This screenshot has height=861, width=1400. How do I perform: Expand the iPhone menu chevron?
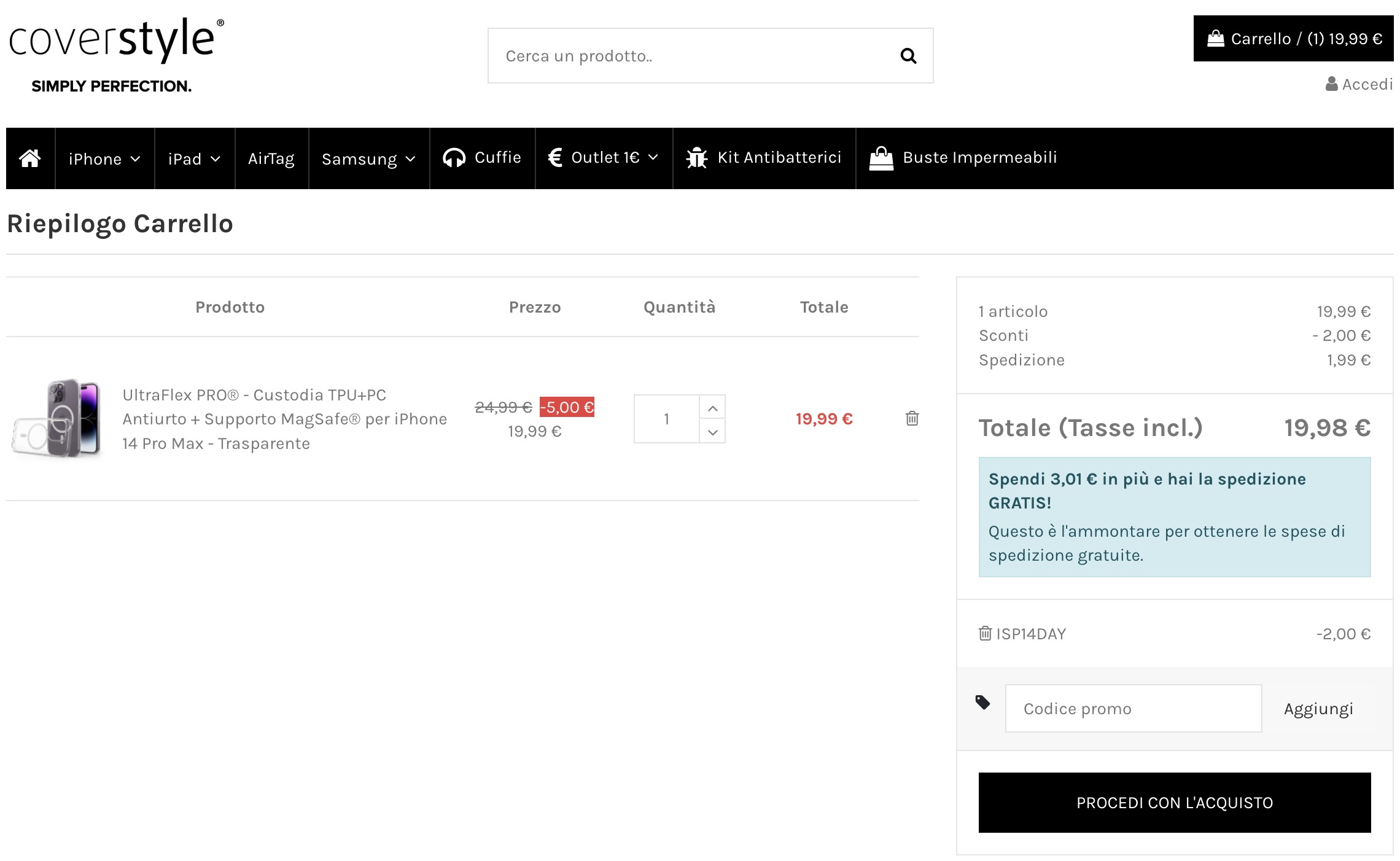click(136, 159)
